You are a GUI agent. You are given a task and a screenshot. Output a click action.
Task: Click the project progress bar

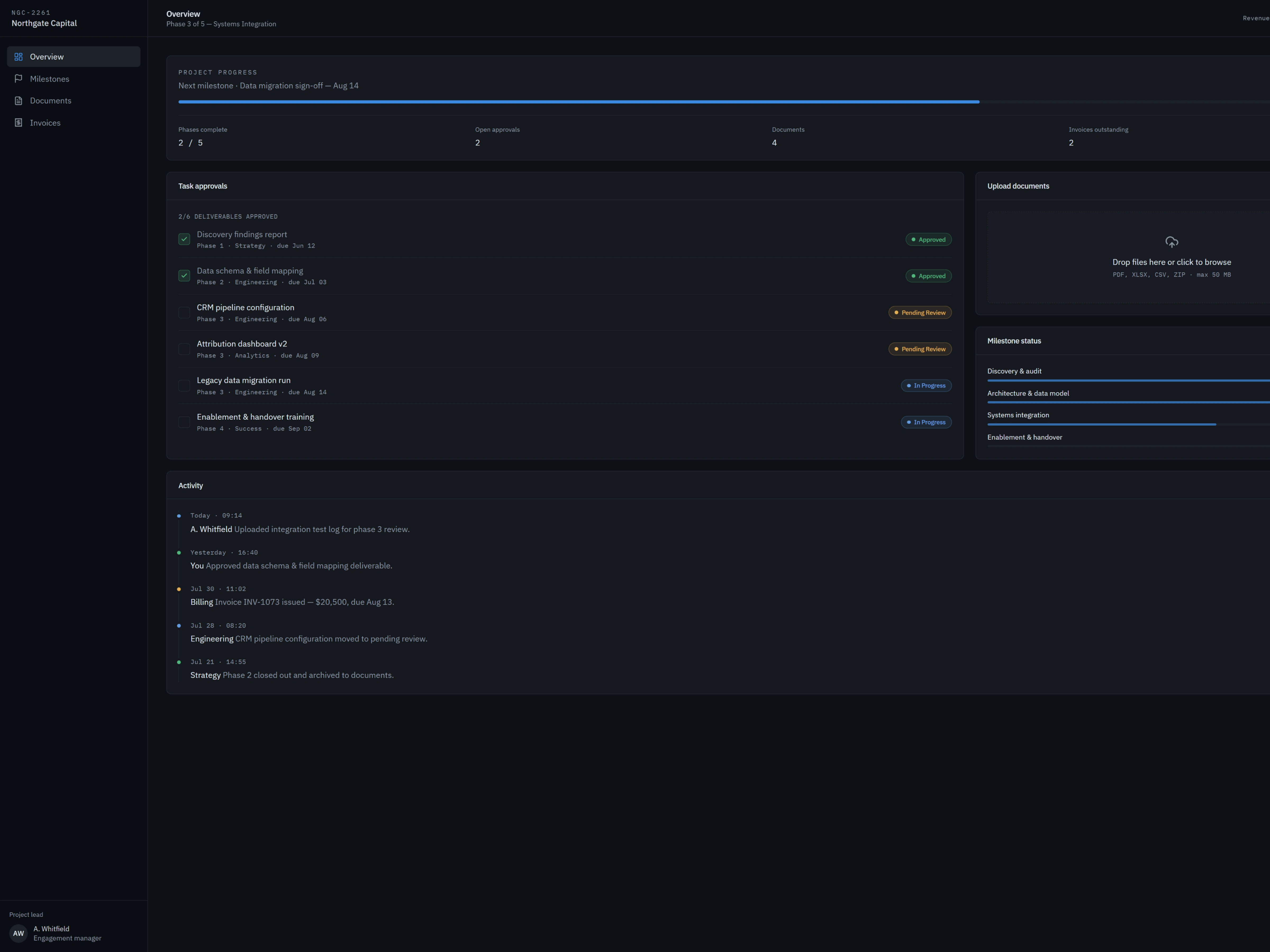724,102
